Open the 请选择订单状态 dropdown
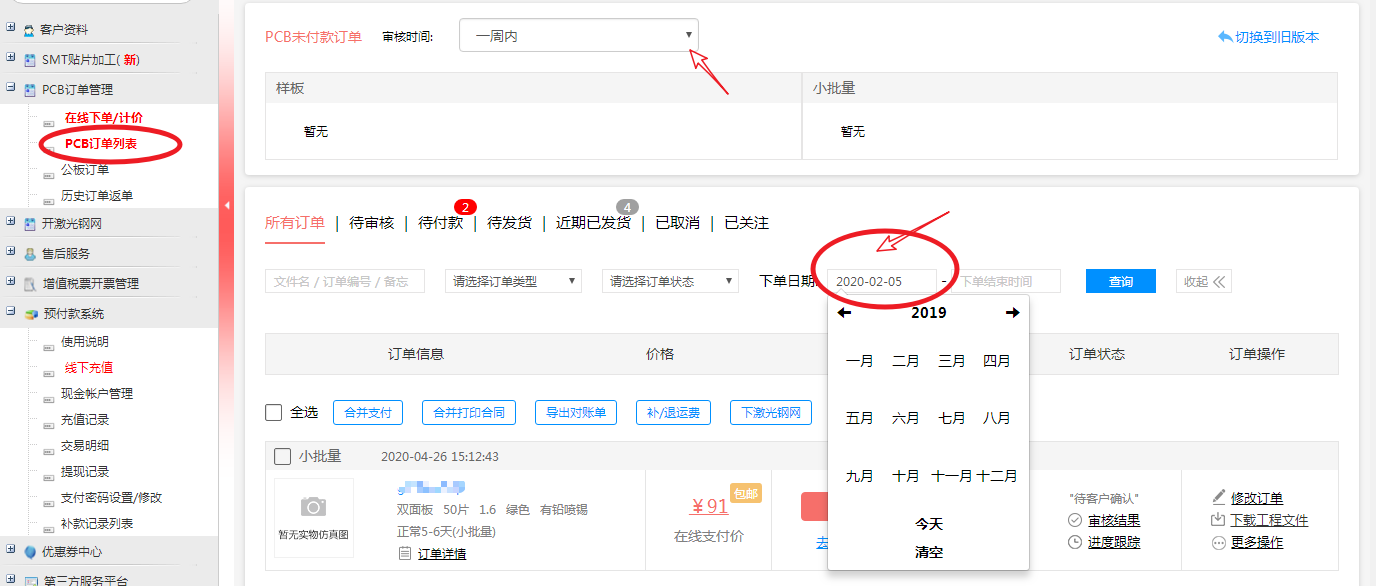 point(670,281)
